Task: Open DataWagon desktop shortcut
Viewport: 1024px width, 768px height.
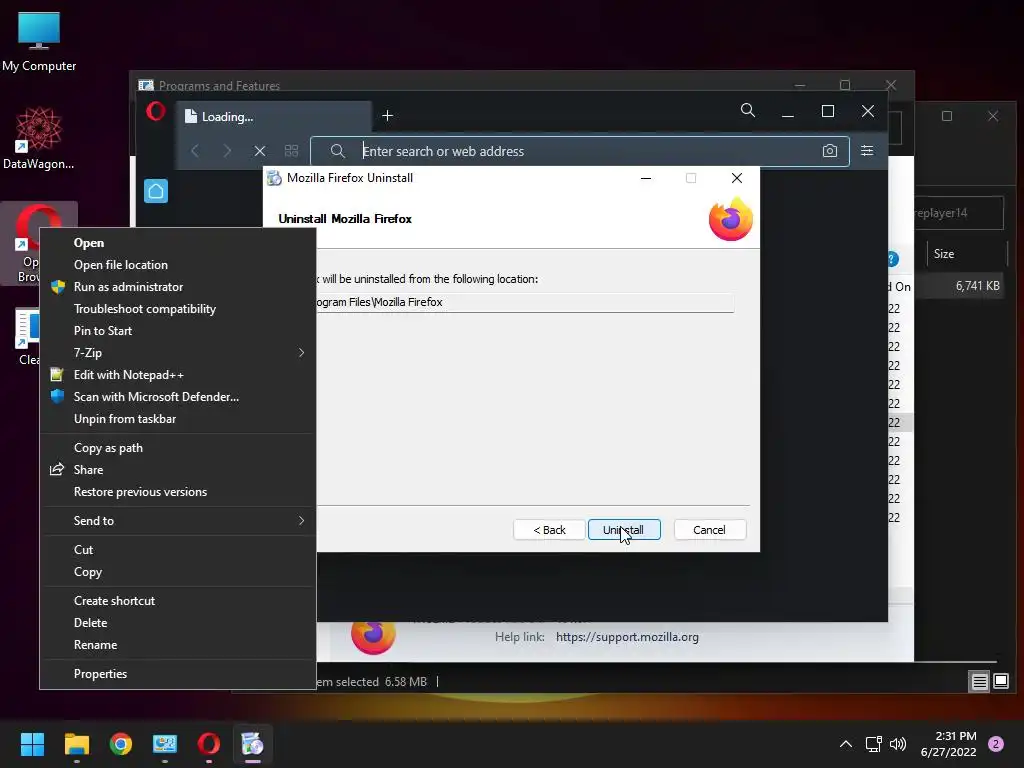Action: coord(39,138)
